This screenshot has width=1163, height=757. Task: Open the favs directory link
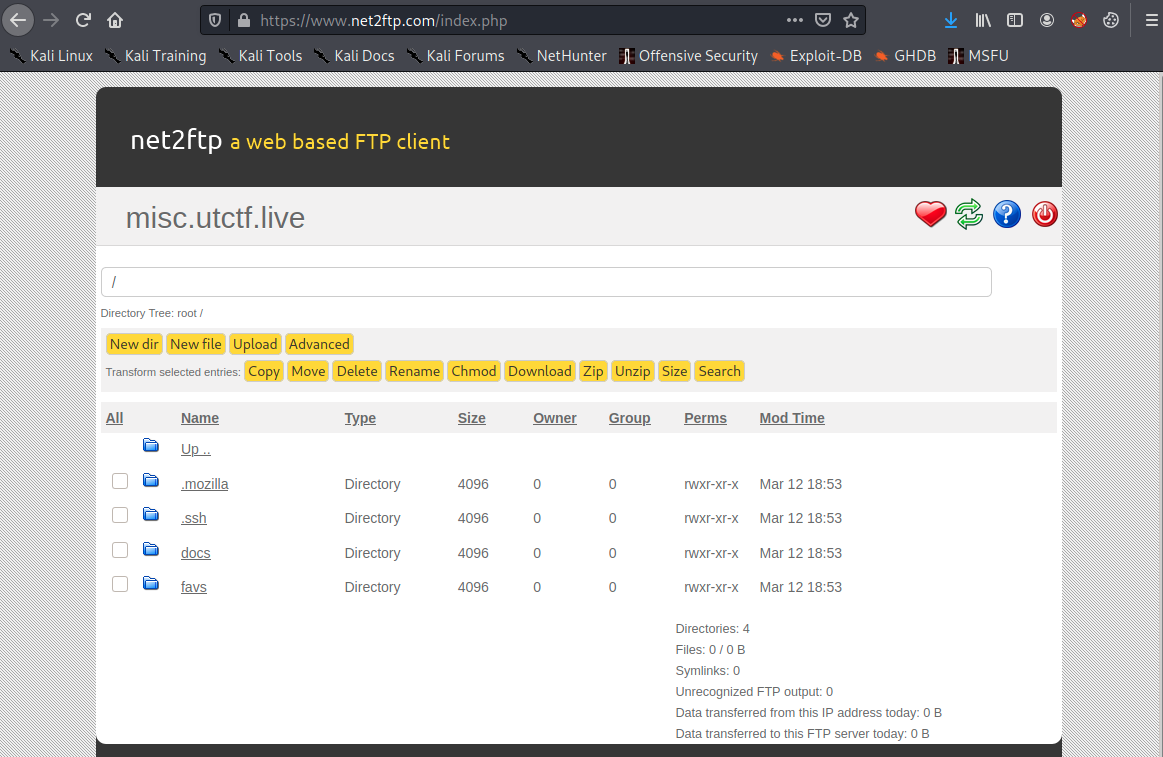194,587
